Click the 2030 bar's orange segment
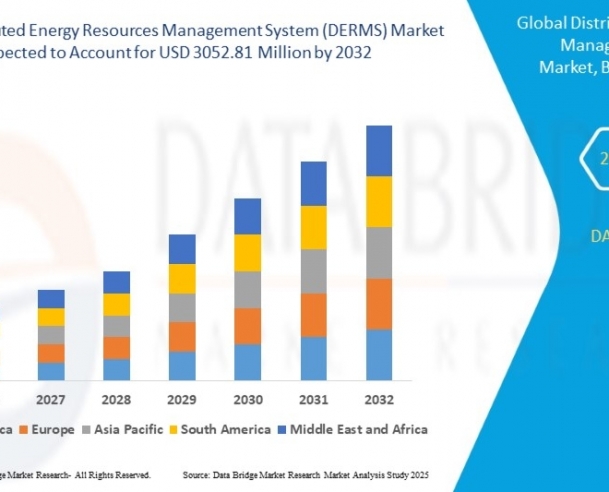 pos(248,326)
